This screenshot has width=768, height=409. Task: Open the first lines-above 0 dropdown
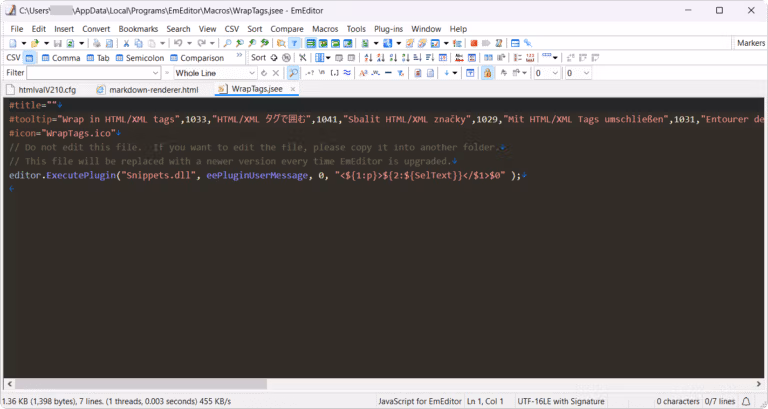pos(555,73)
